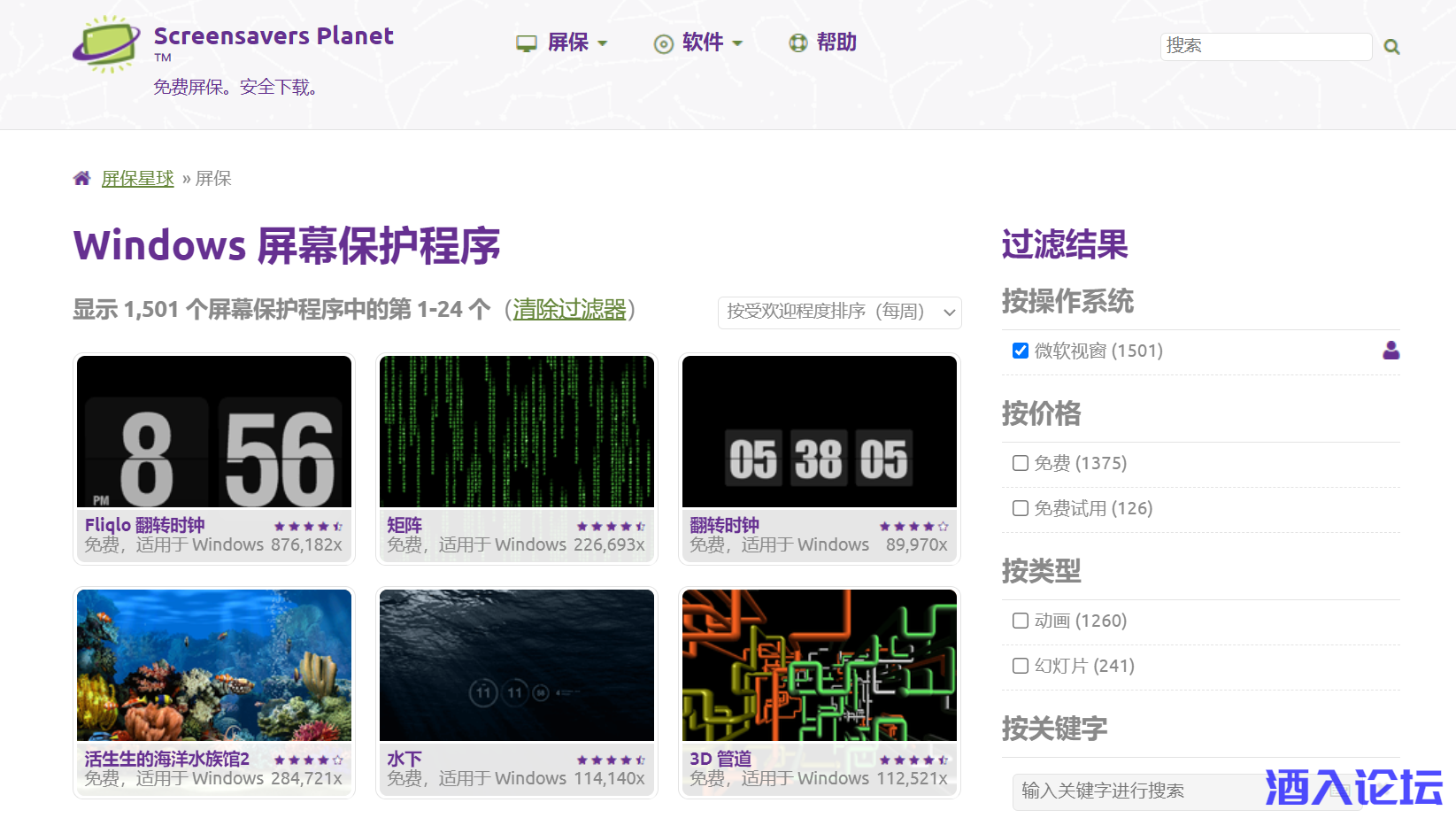Enable the 免费 (1375) price filter
This screenshot has width=1456, height=818.
[x=1021, y=463]
